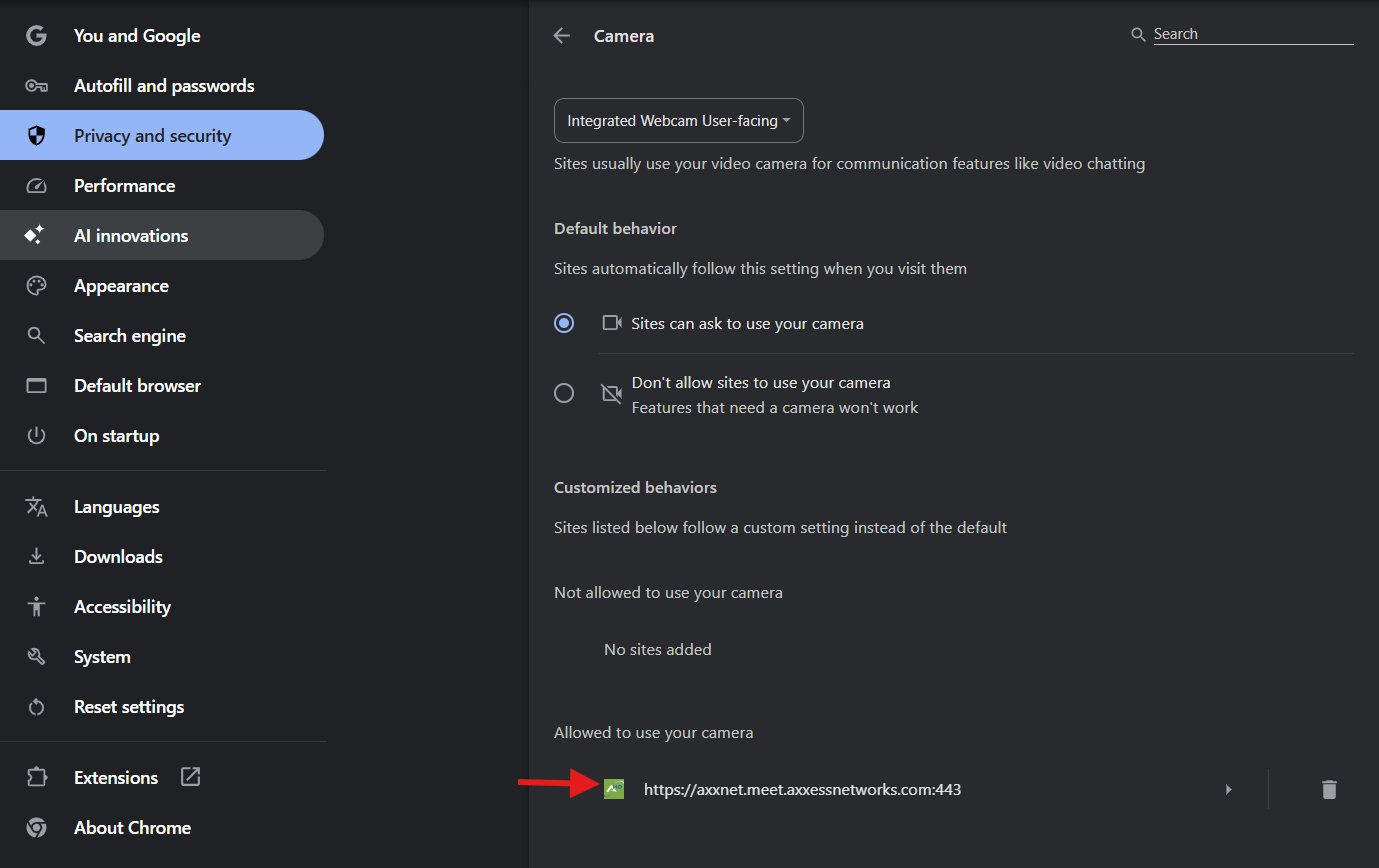Open the Downloads settings section
Screen dimensions: 1379x868
point(118,557)
